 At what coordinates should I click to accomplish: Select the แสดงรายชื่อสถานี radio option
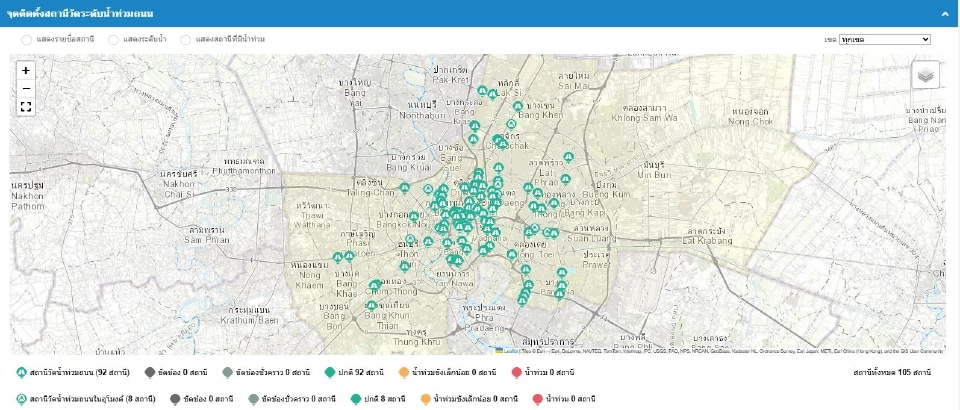pos(27,39)
